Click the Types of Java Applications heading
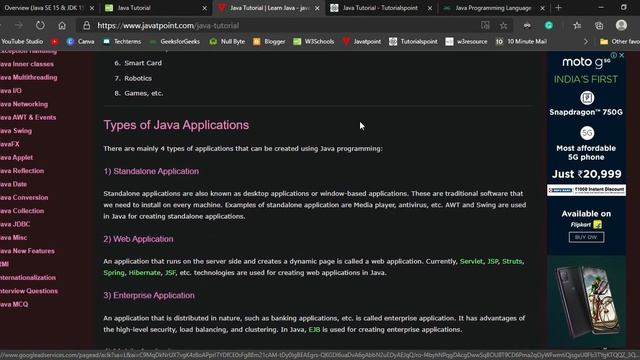The image size is (640, 360). [176, 125]
